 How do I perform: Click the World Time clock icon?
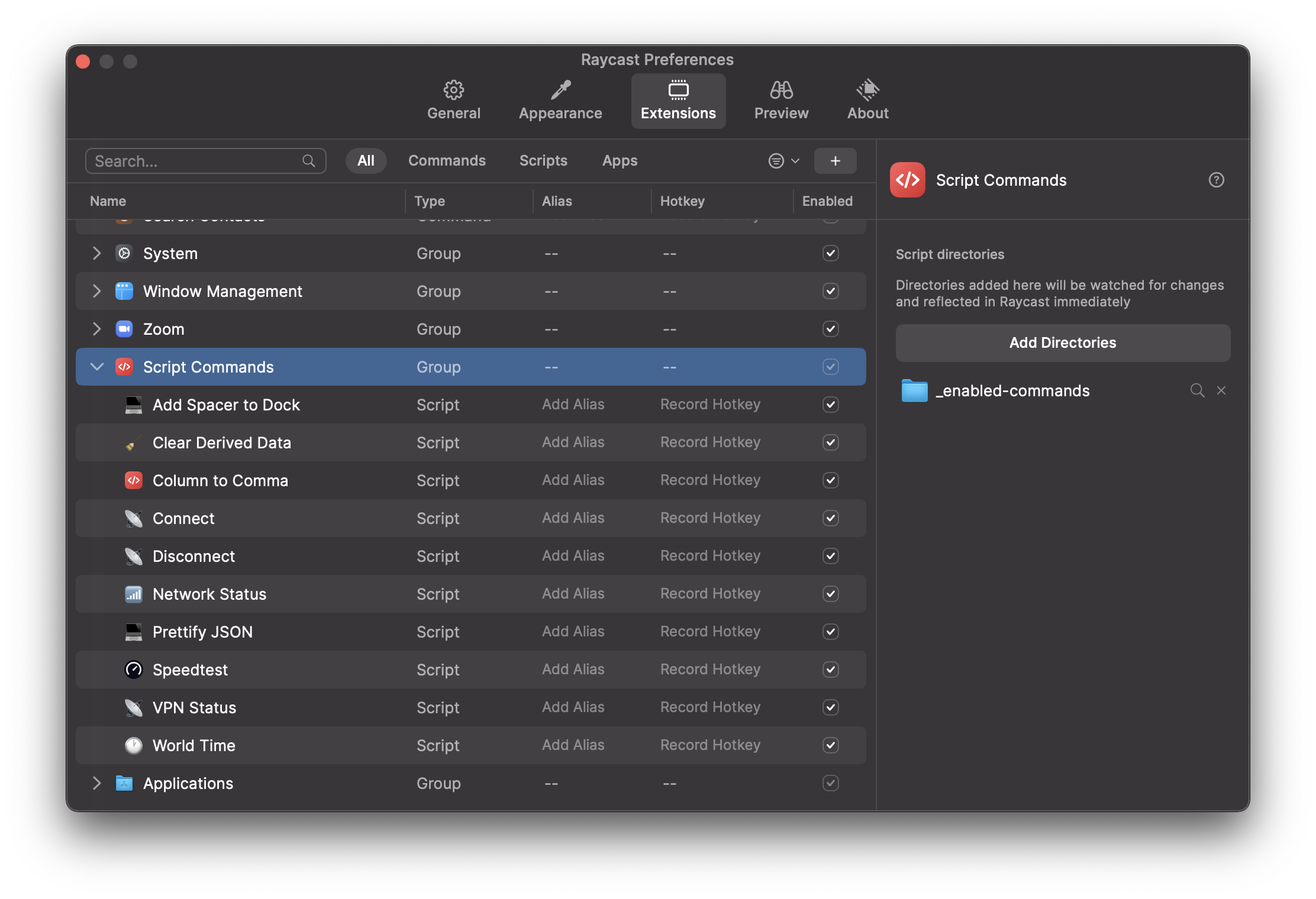pyautogui.click(x=134, y=745)
